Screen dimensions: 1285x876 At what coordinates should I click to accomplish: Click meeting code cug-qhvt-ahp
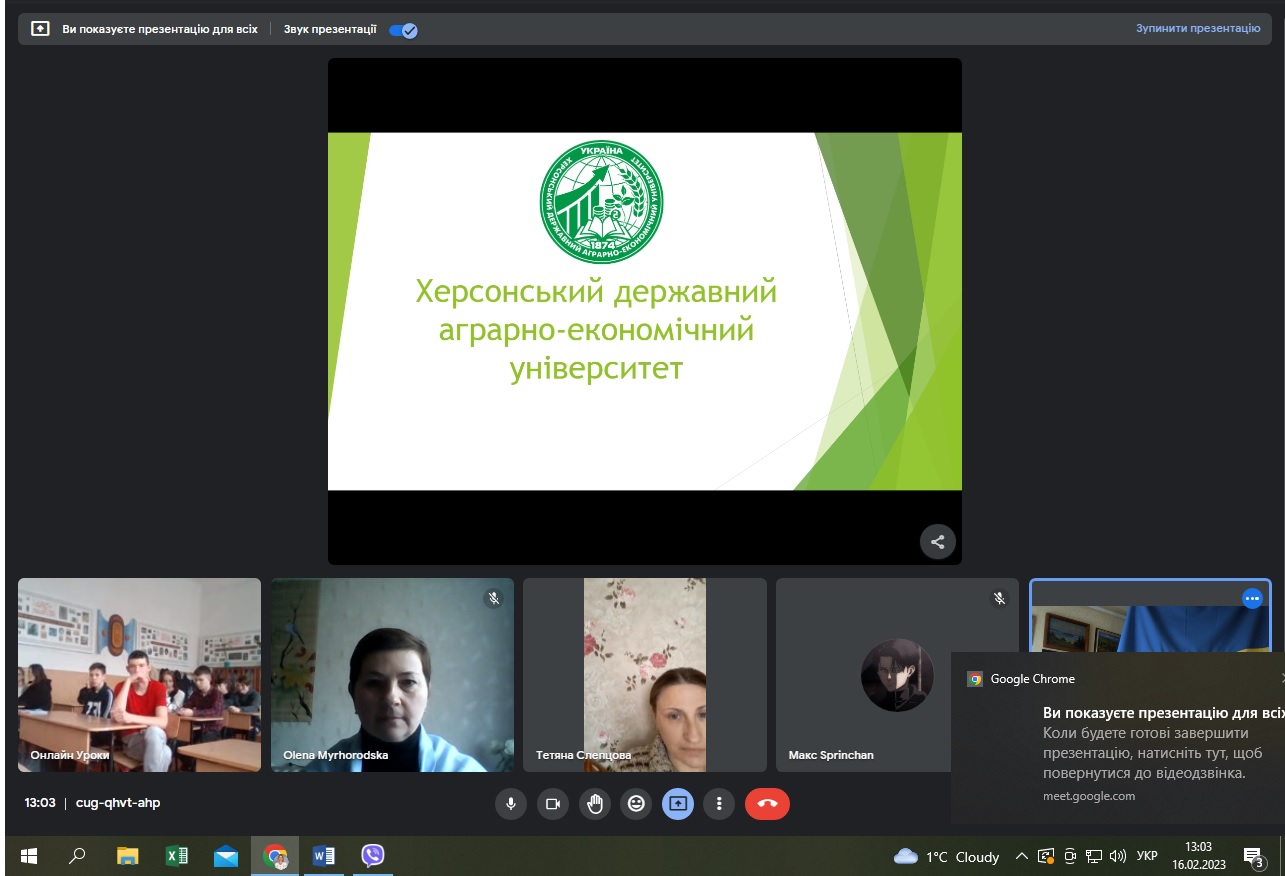coord(118,803)
